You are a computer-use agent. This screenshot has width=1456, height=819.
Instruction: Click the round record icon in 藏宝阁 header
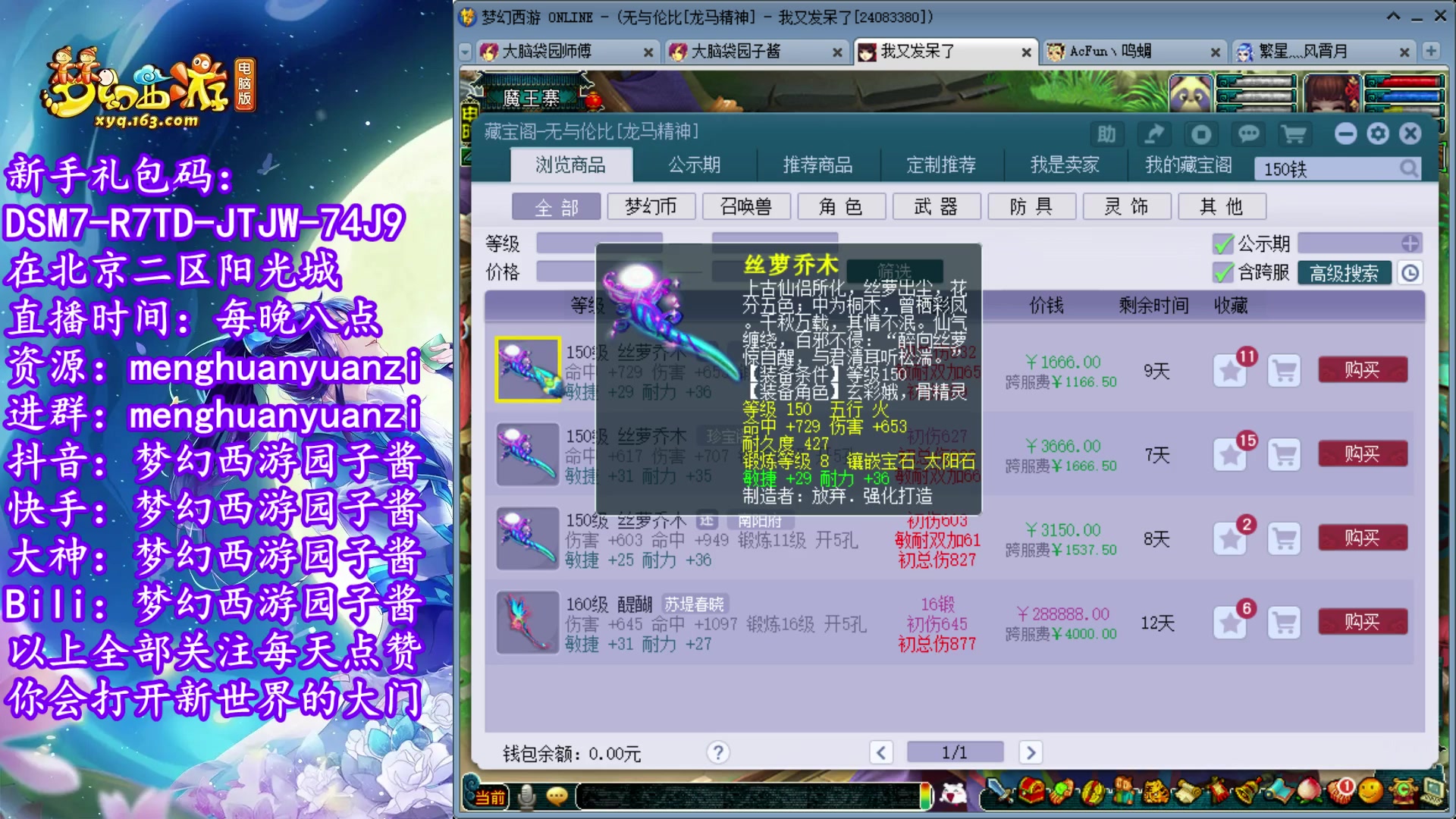[x=1201, y=134]
